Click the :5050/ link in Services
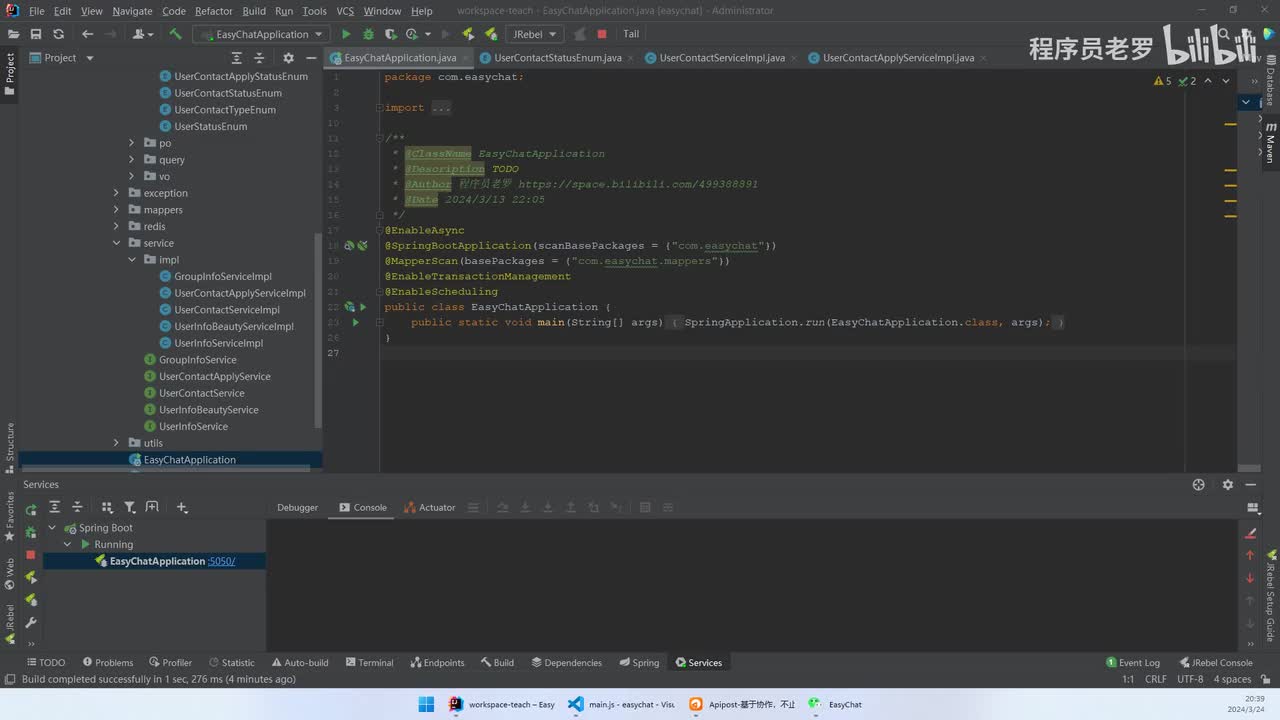This screenshot has width=1280, height=720. click(222, 561)
